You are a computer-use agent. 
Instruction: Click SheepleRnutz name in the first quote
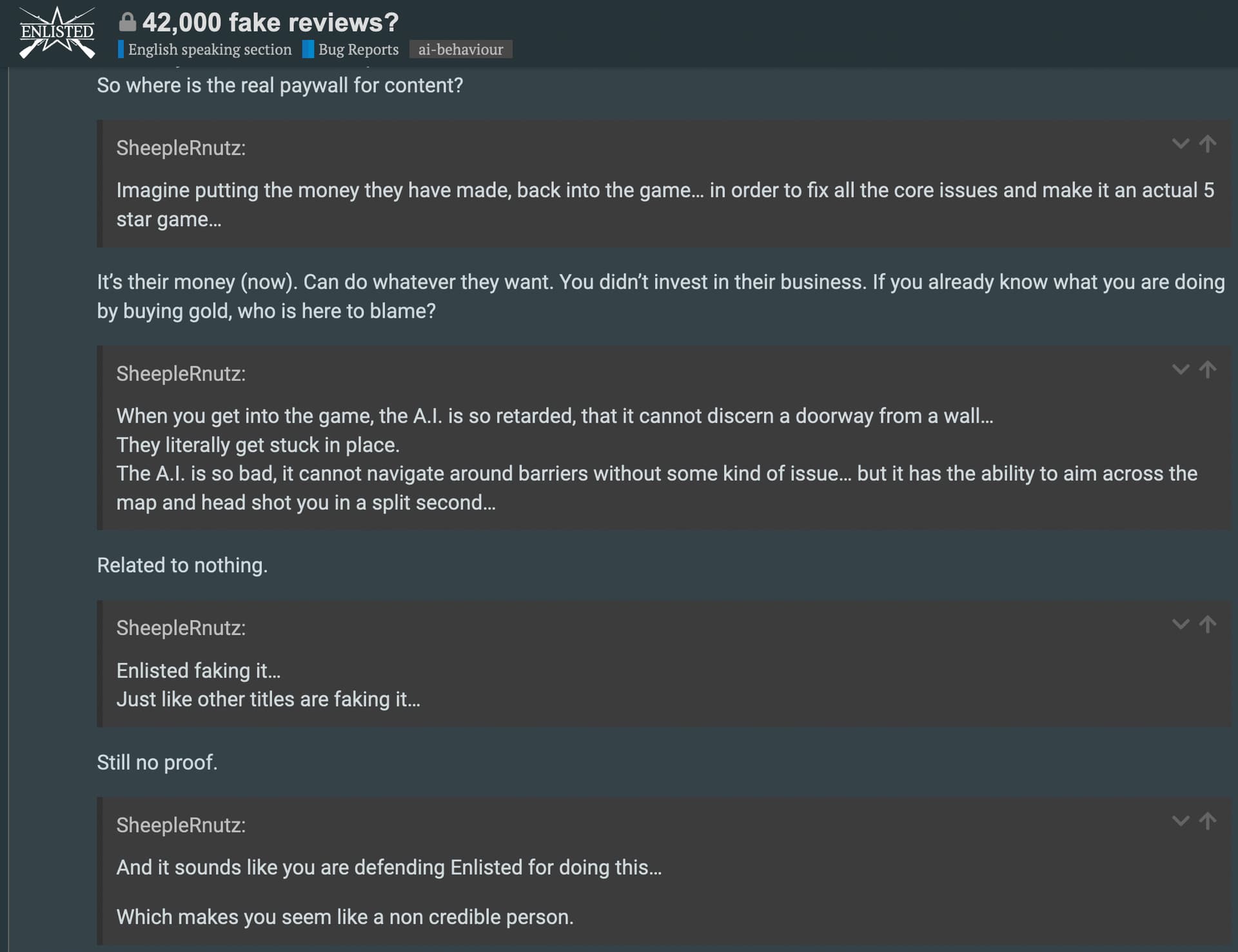click(181, 148)
